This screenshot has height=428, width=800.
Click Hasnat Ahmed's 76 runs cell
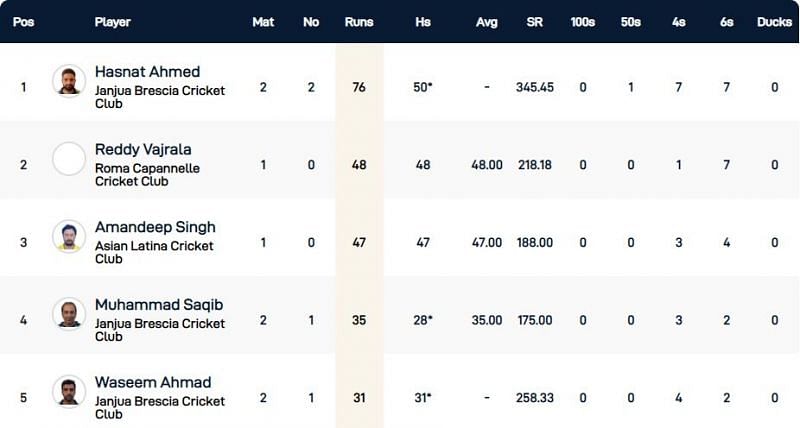point(359,87)
